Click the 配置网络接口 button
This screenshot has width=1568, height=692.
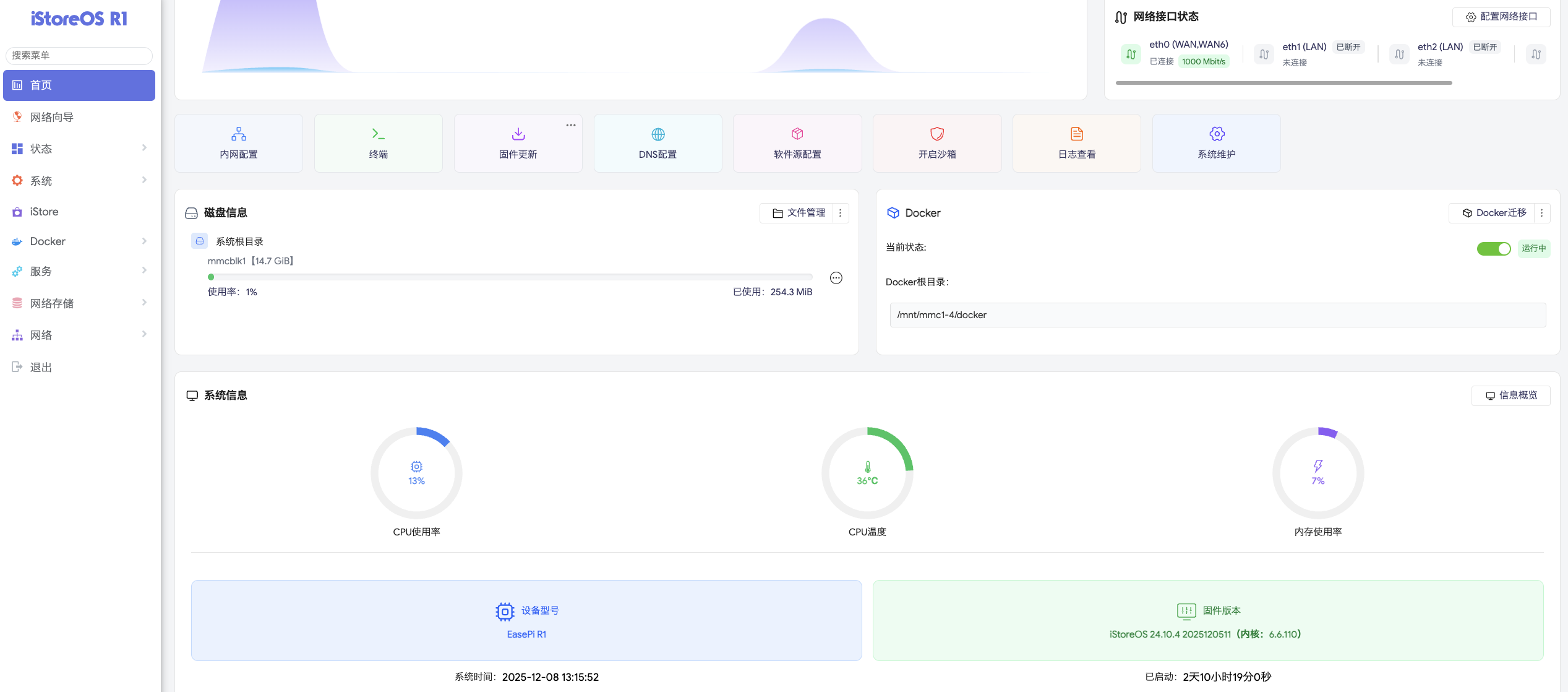pos(1501,17)
